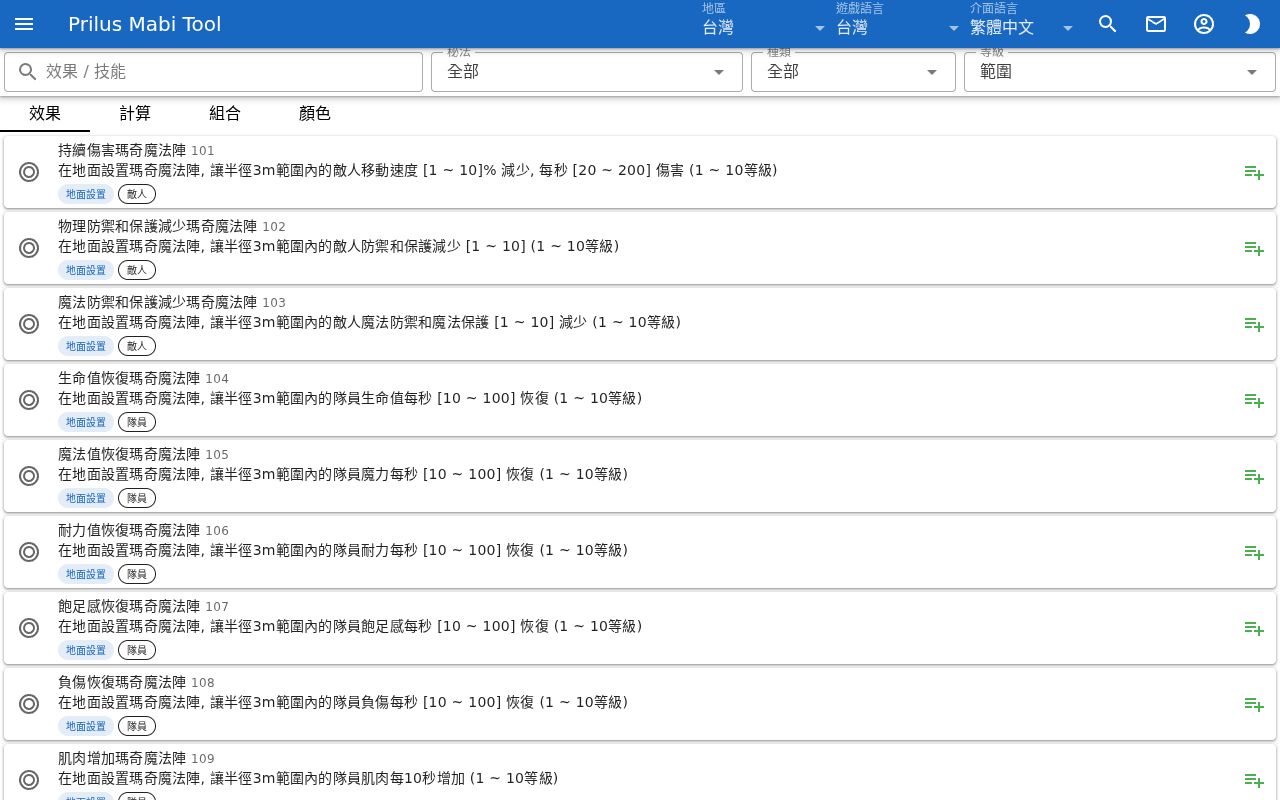Add effect 102 物理防禦和保護減少 to list

tap(1254, 248)
